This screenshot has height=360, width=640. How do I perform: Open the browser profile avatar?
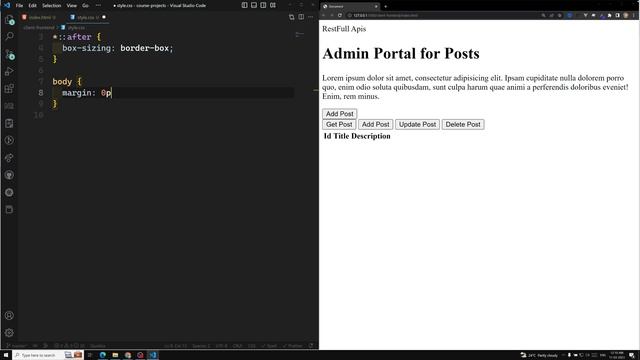[x=625, y=15]
